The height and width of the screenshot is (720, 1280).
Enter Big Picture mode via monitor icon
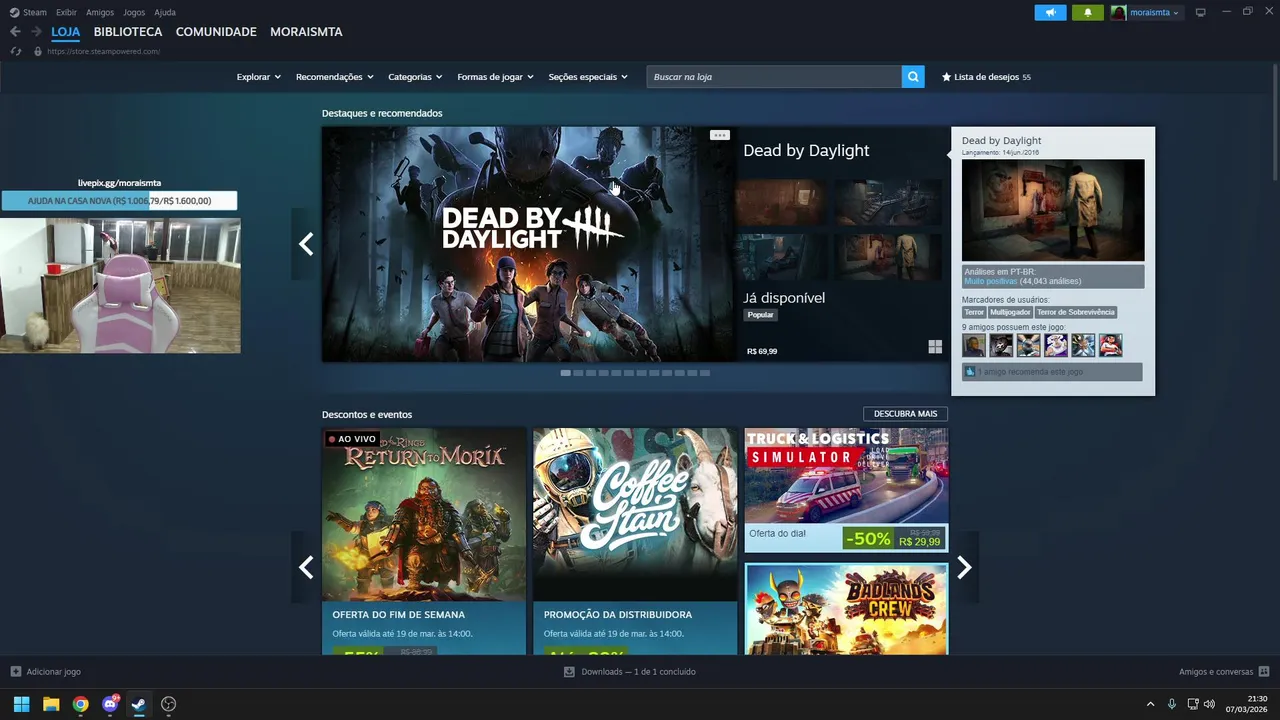click(x=1201, y=12)
